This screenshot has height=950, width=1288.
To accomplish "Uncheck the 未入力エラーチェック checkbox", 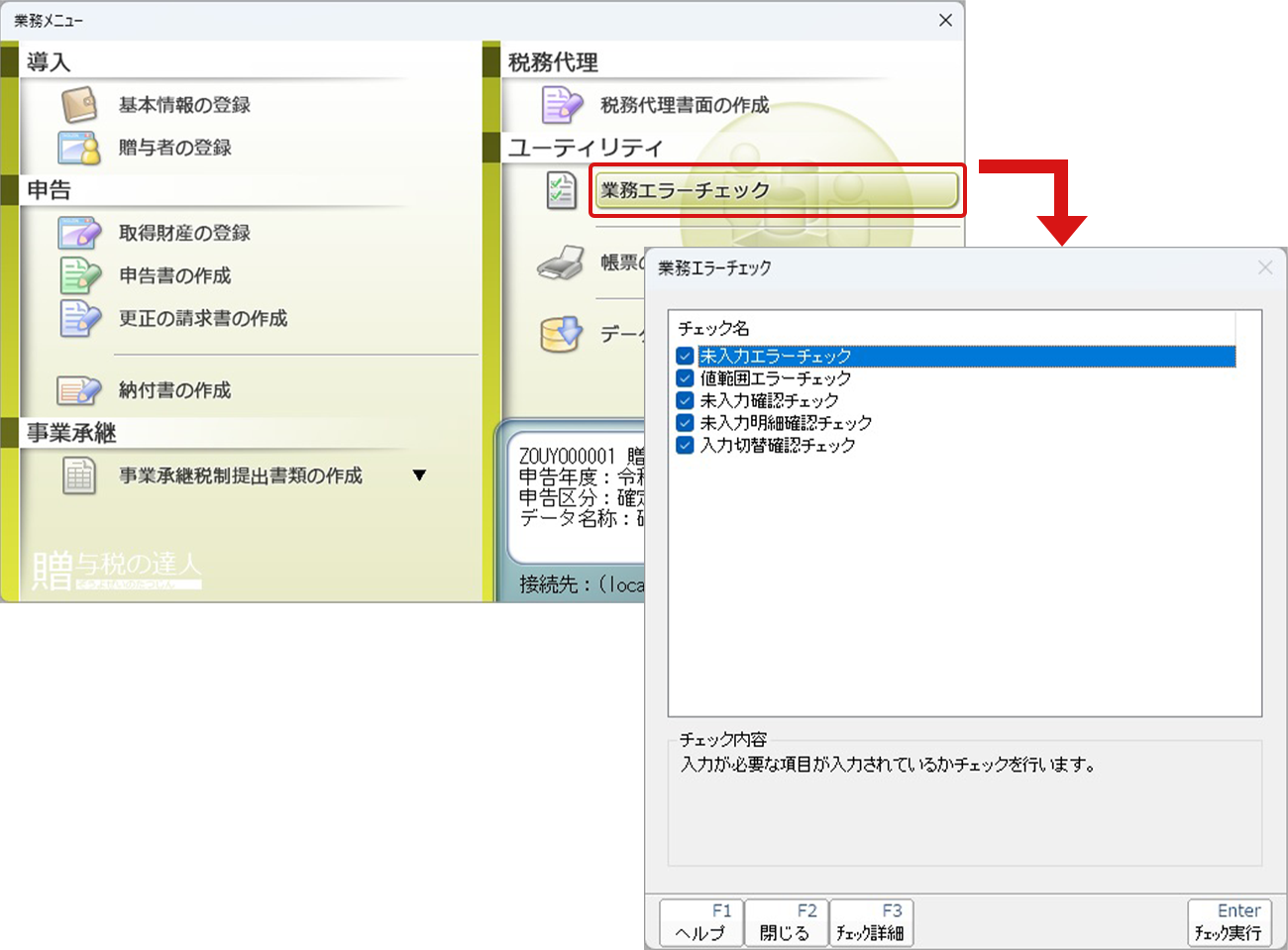I will pos(685,357).
